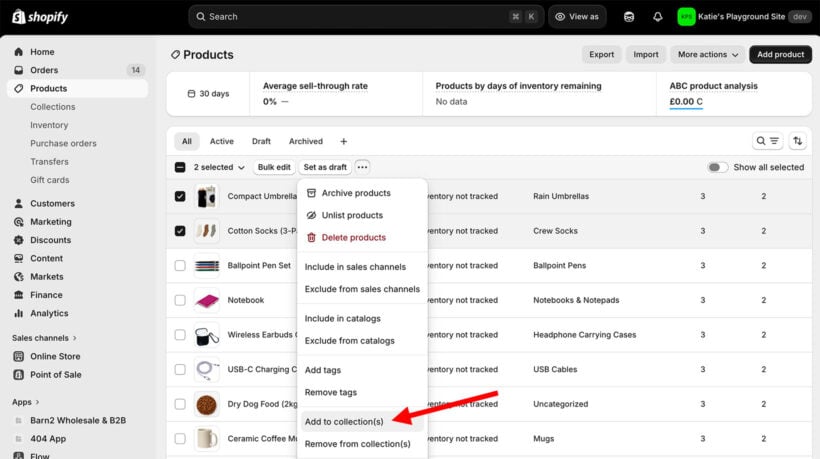Check the Notebook row checkbox

180,300
